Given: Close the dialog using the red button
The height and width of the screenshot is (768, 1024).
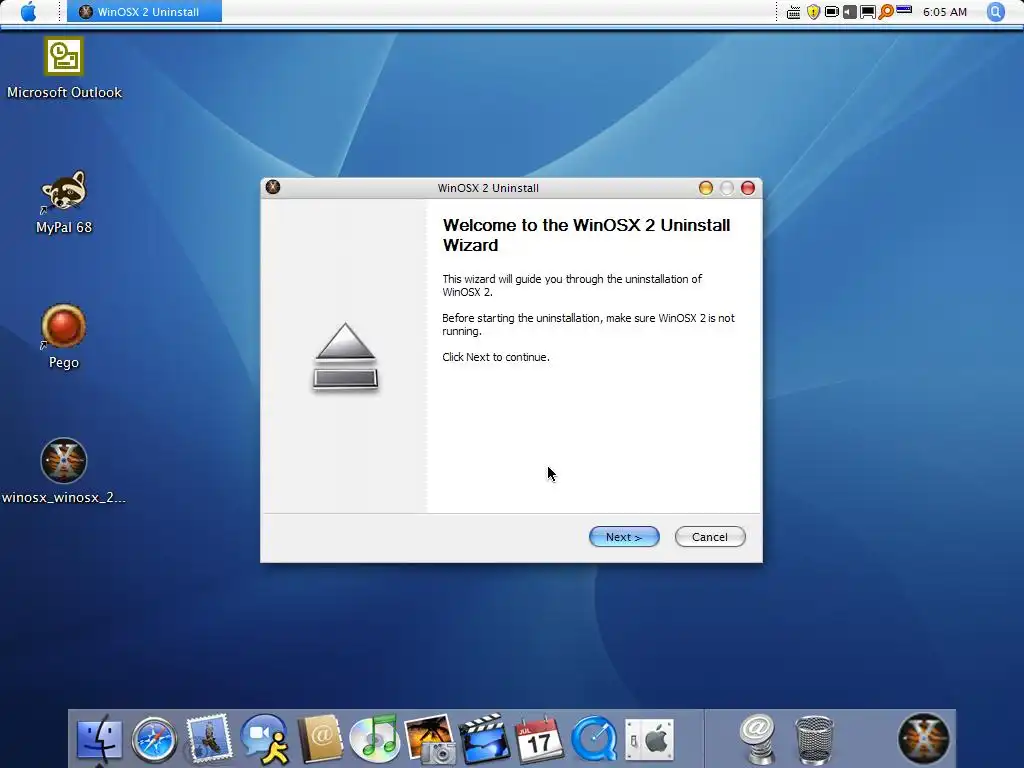Looking at the screenshot, I should coord(748,188).
